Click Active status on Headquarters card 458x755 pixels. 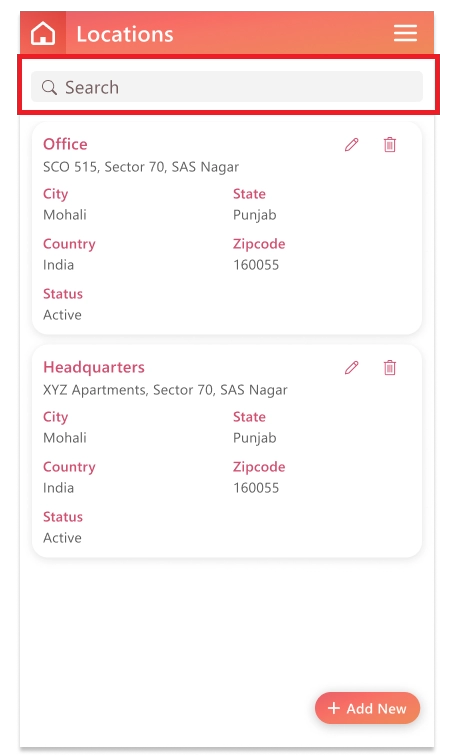[62, 537]
